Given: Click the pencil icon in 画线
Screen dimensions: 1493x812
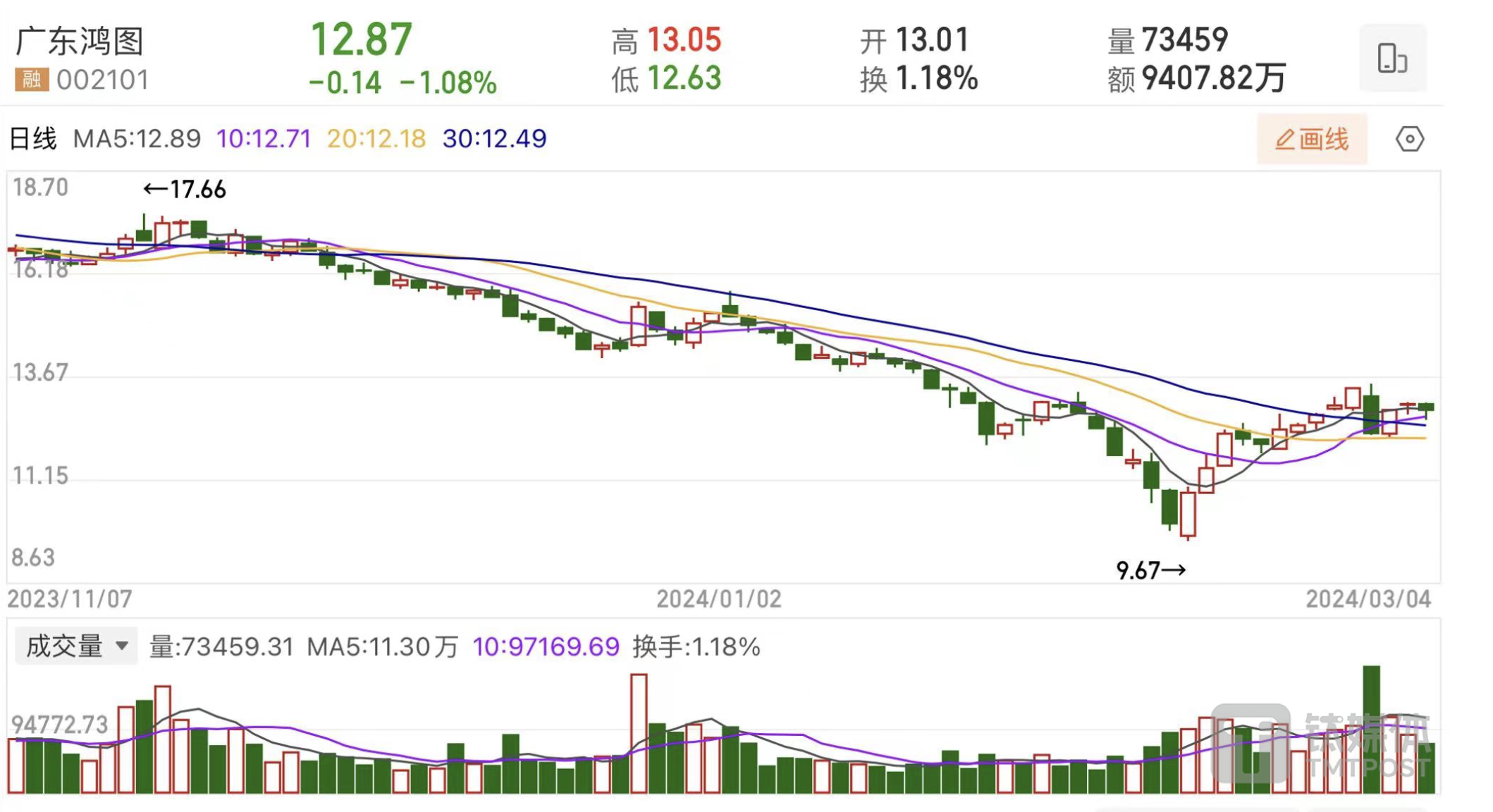Looking at the screenshot, I should [x=1284, y=140].
